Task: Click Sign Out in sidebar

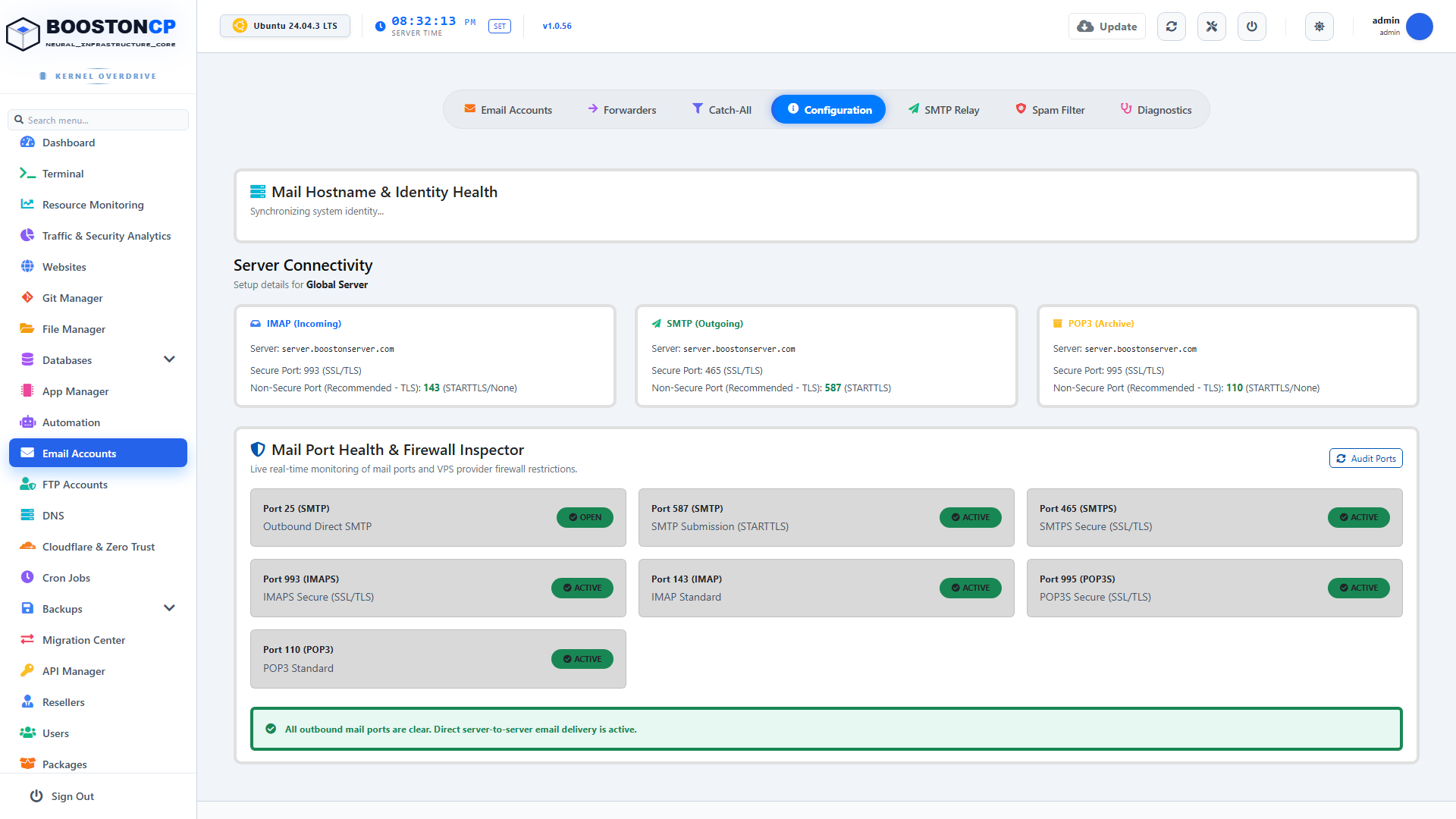Action: (62, 796)
